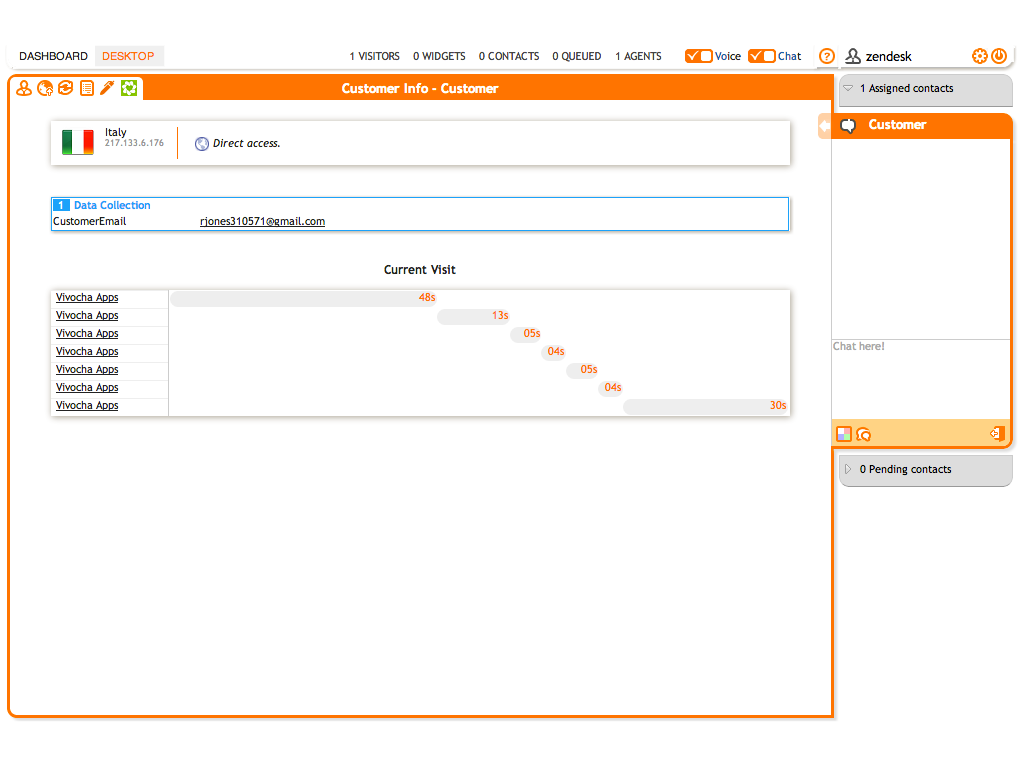Screen dimensions: 1024x768
Task: Click the green flower-shaped icon
Action: (129, 89)
